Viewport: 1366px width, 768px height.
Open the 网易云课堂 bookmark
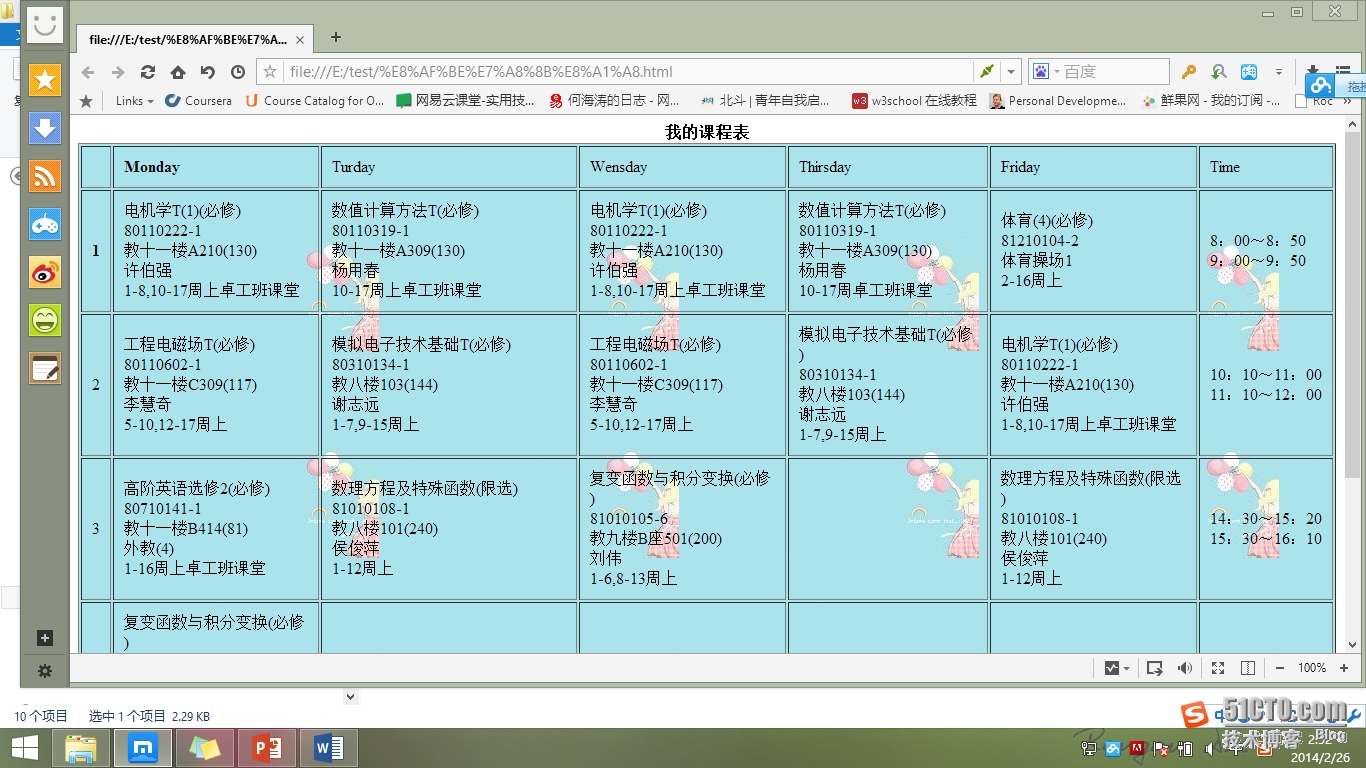(465, 101)
